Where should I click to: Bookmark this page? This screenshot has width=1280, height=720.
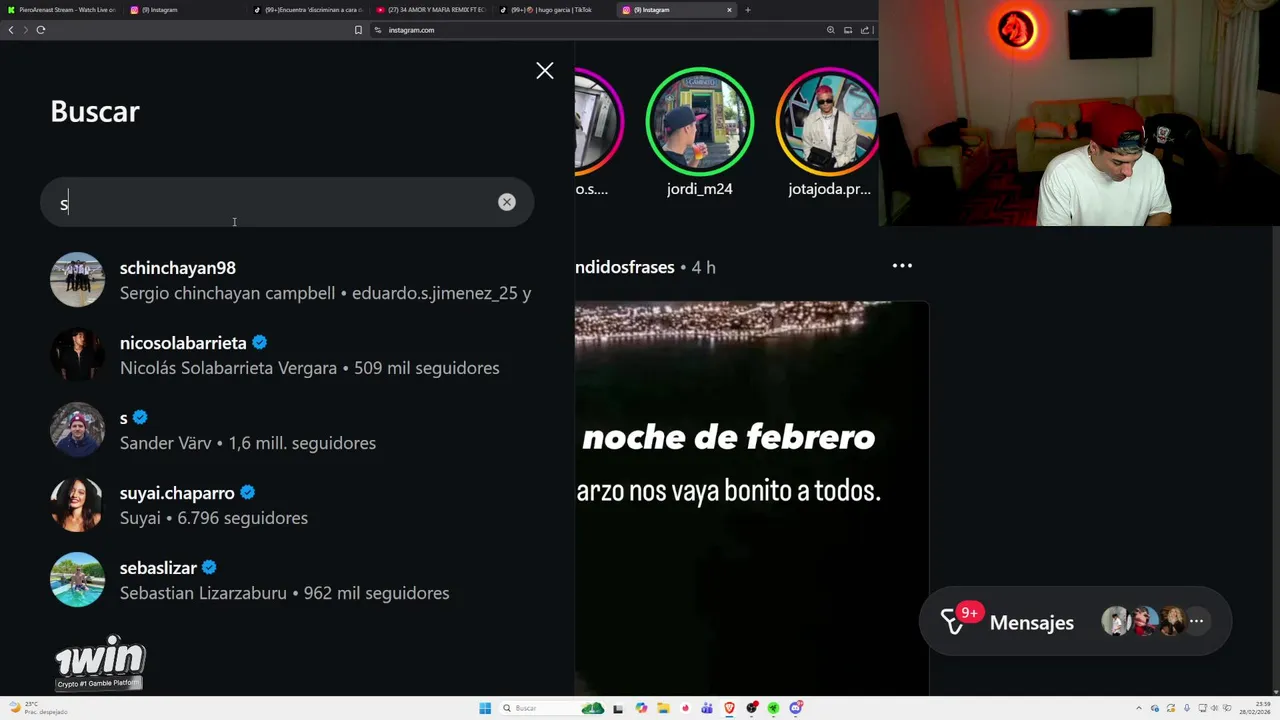pos(358,30)
